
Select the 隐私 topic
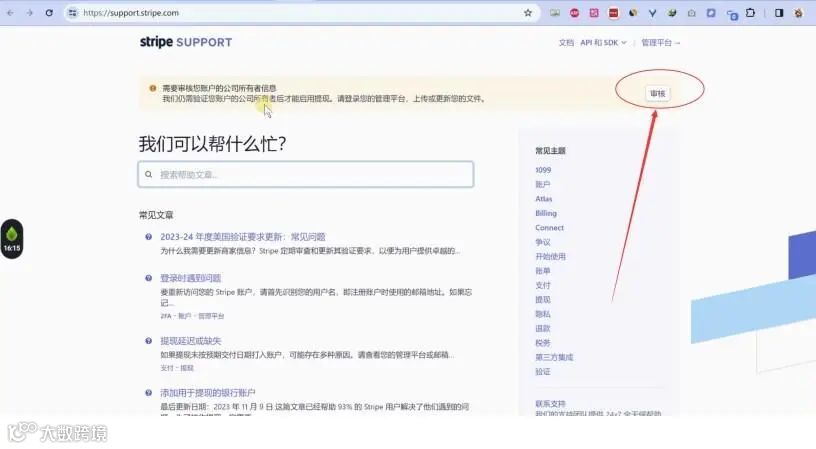543,314
